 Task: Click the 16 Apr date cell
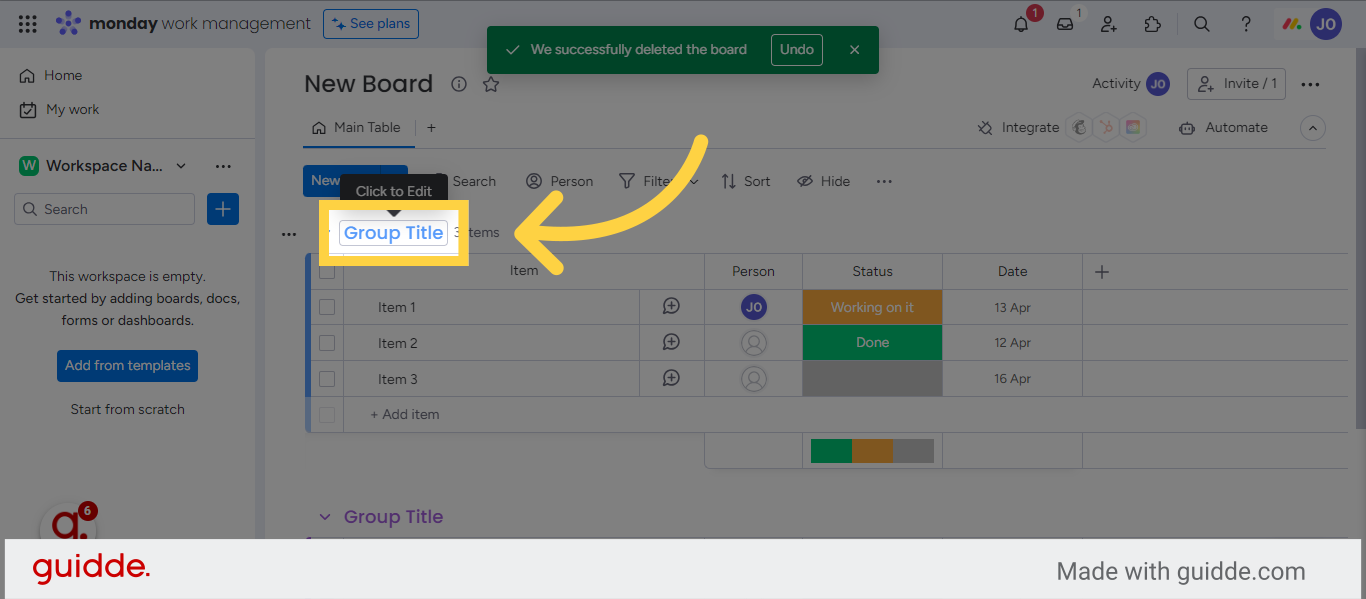(x=1012, y=379)
